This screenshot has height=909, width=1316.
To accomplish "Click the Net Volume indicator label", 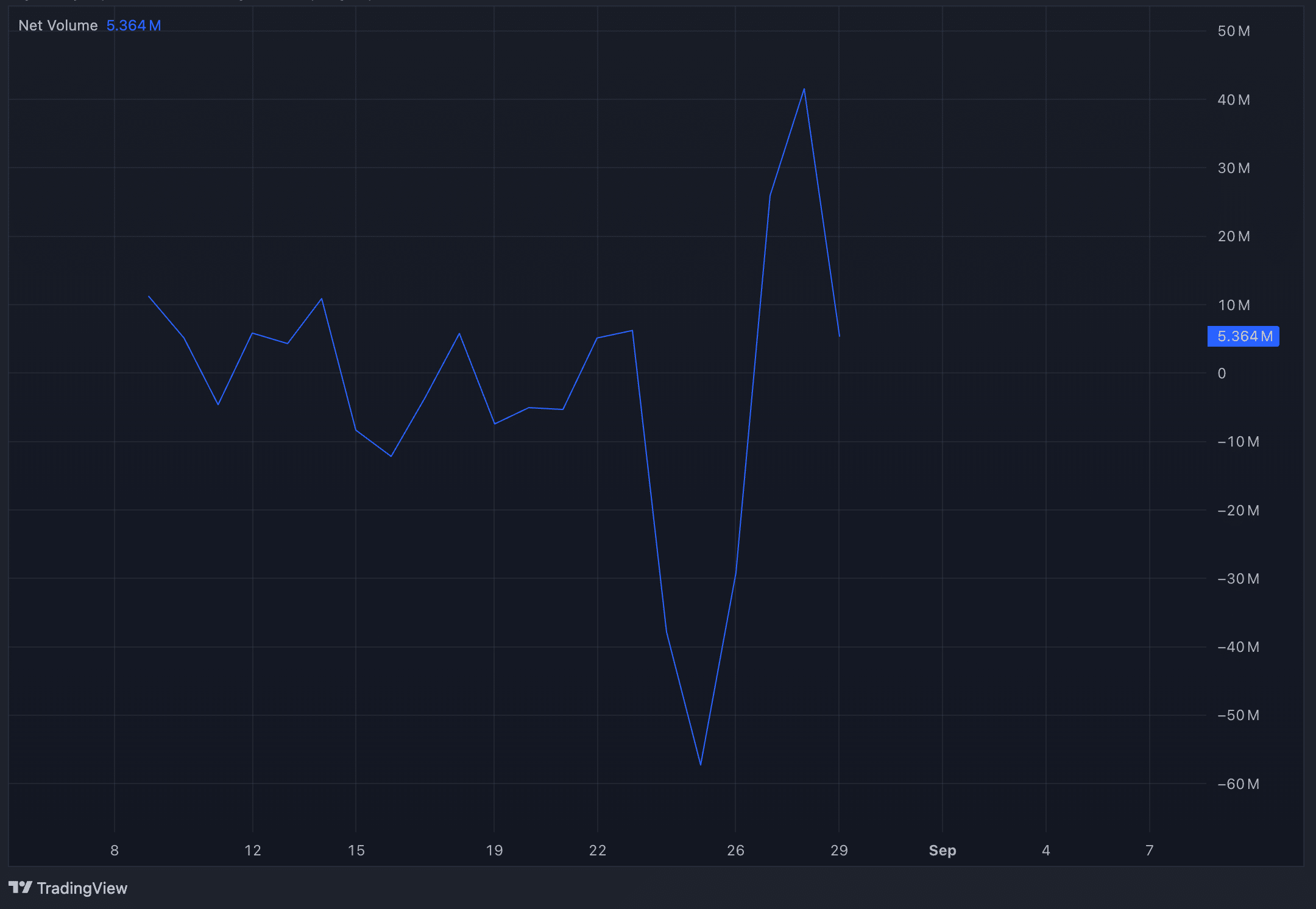I will [58, 26].
